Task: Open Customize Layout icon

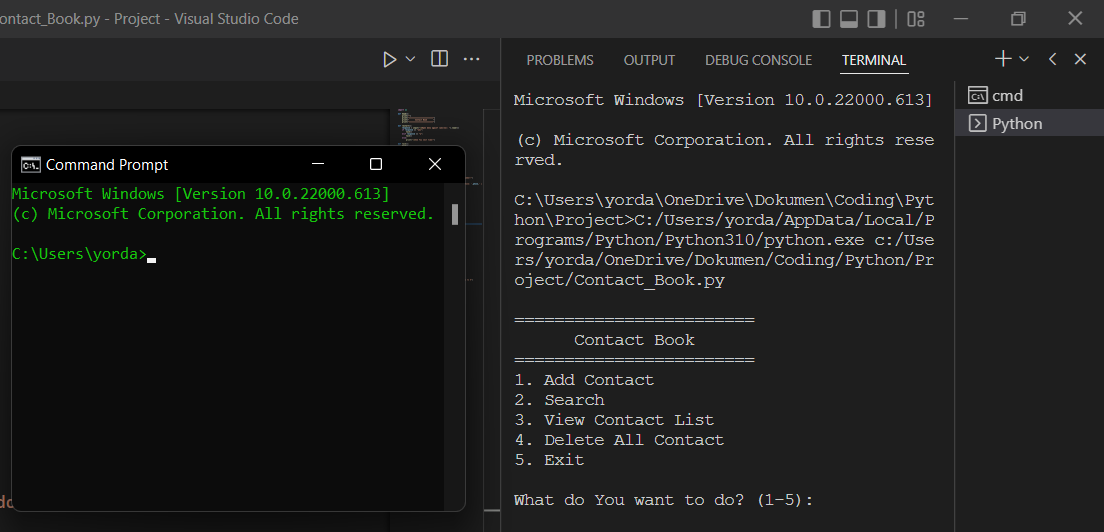Action: point(916,19)
